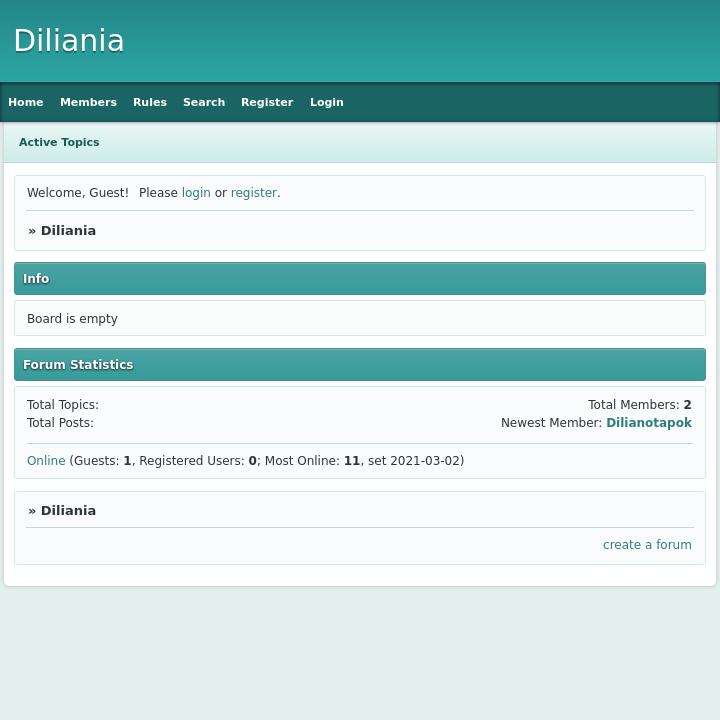Select Login in the navigation bar

click(326, 102)
